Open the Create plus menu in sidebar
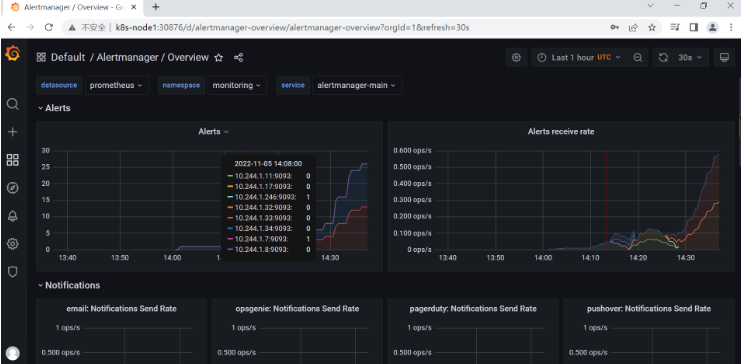This screenshot has width=741, height=364. click(x=13, y=132)
